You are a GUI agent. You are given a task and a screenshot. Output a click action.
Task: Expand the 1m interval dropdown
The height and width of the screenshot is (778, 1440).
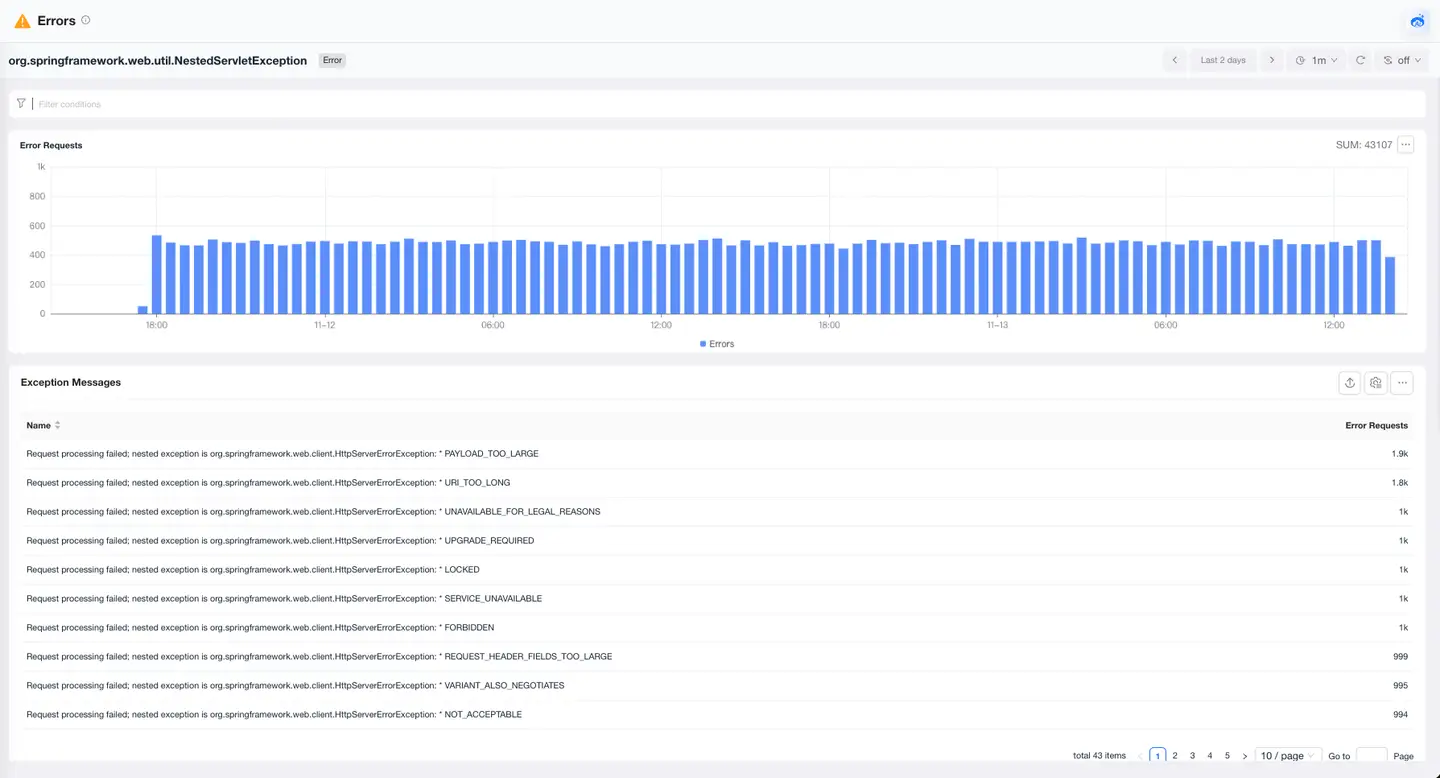coord(1316,60)
